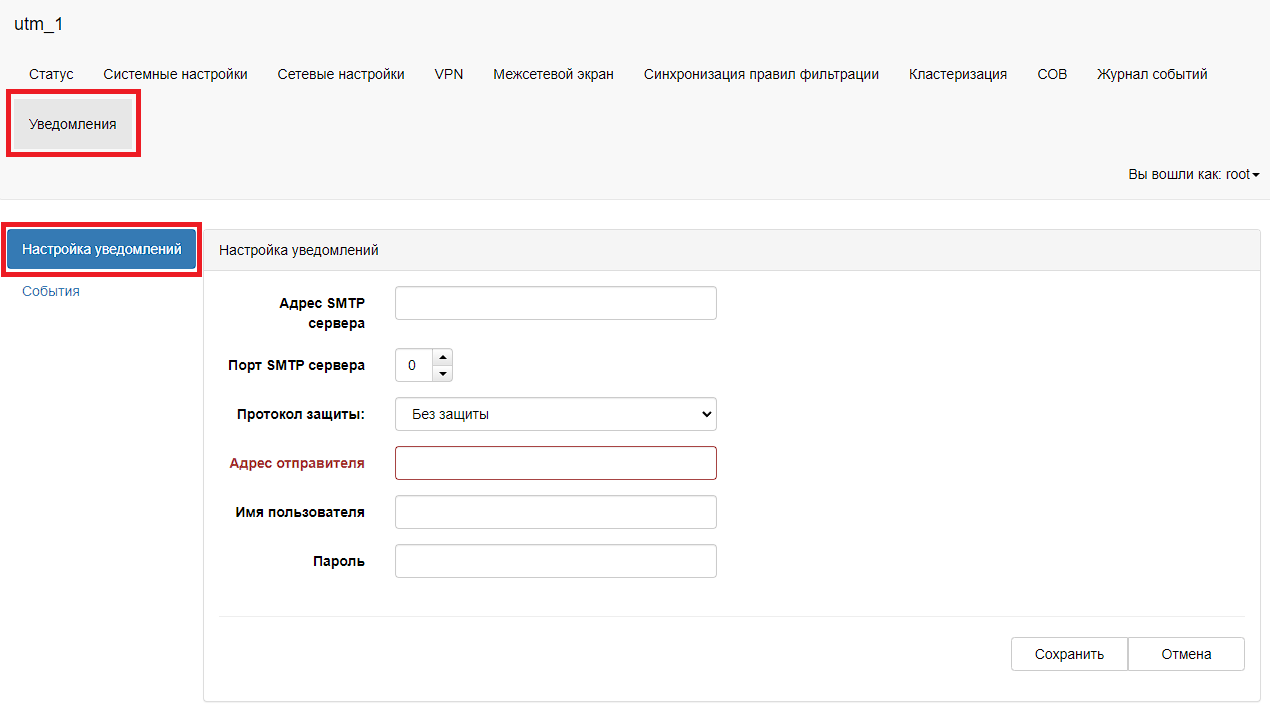Open the Межсетевой экран tab
The width and height of the screenshot is (1270, 708).
(553, 74)
